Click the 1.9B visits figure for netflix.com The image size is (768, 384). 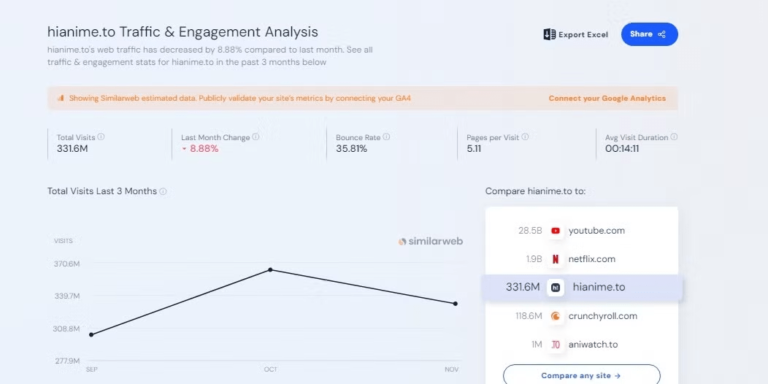coord(534,259)
